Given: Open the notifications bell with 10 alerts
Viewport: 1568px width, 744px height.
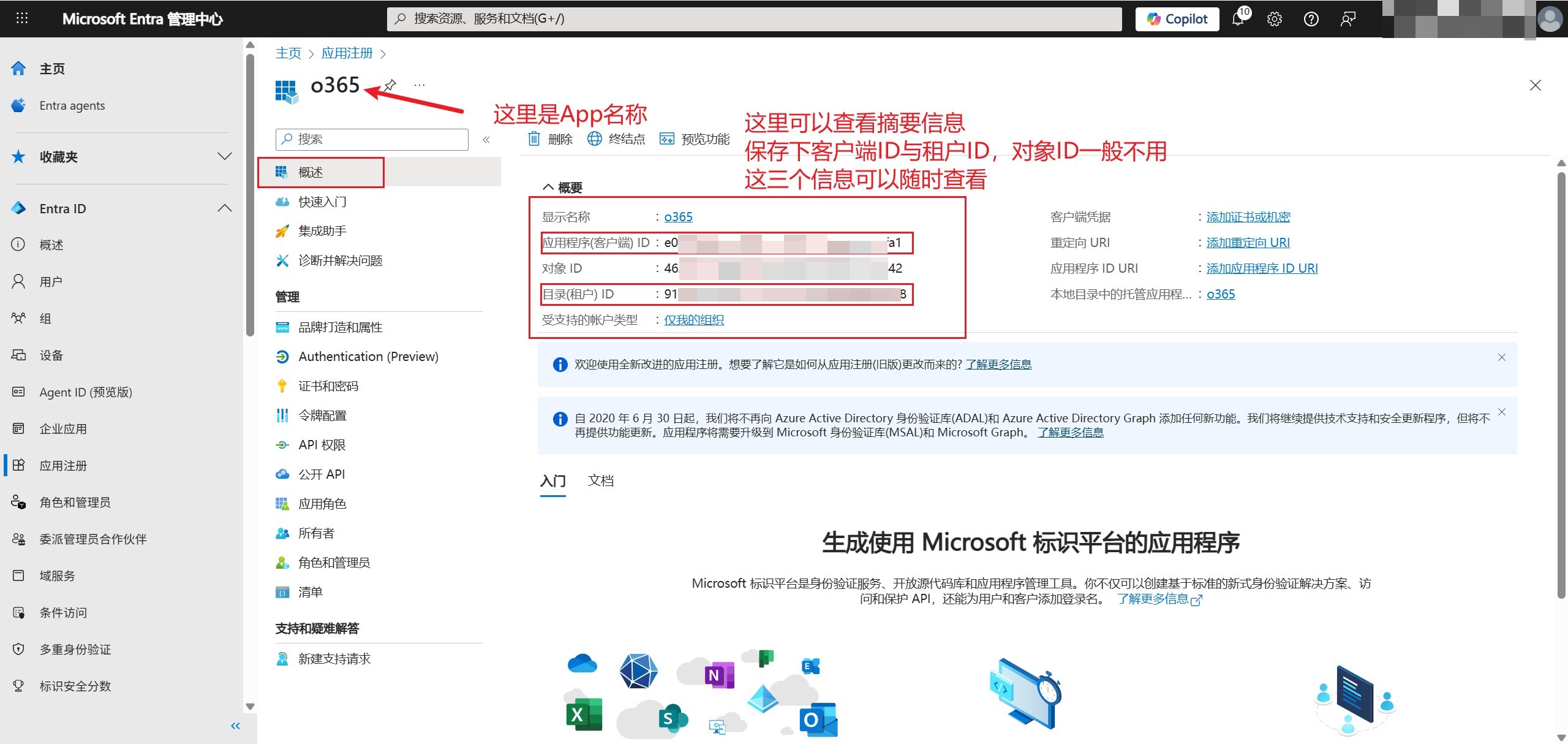Looking at the screenshot, I should 1238,18.
